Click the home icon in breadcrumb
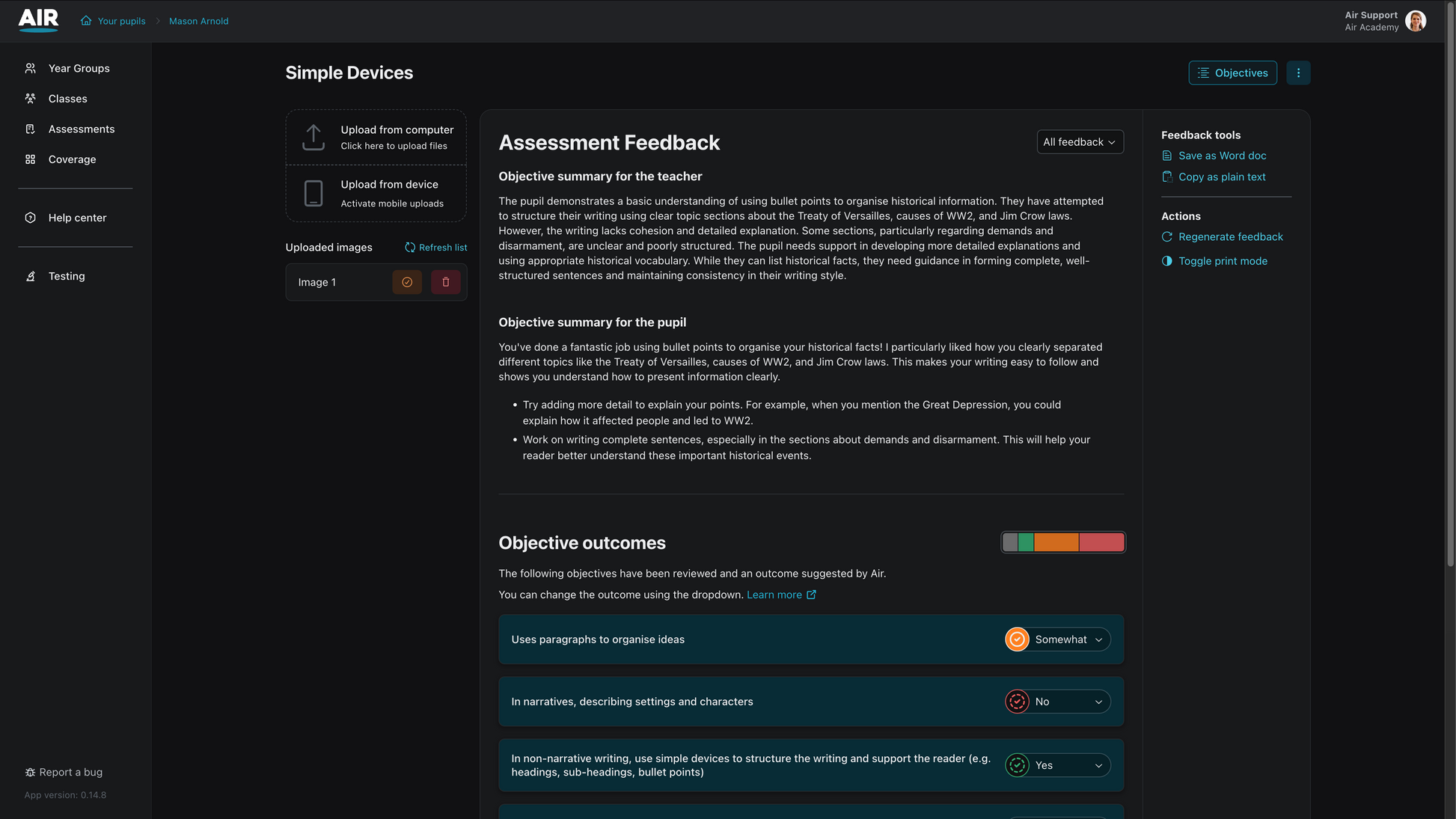1456x819 pixels. [86, 21]
